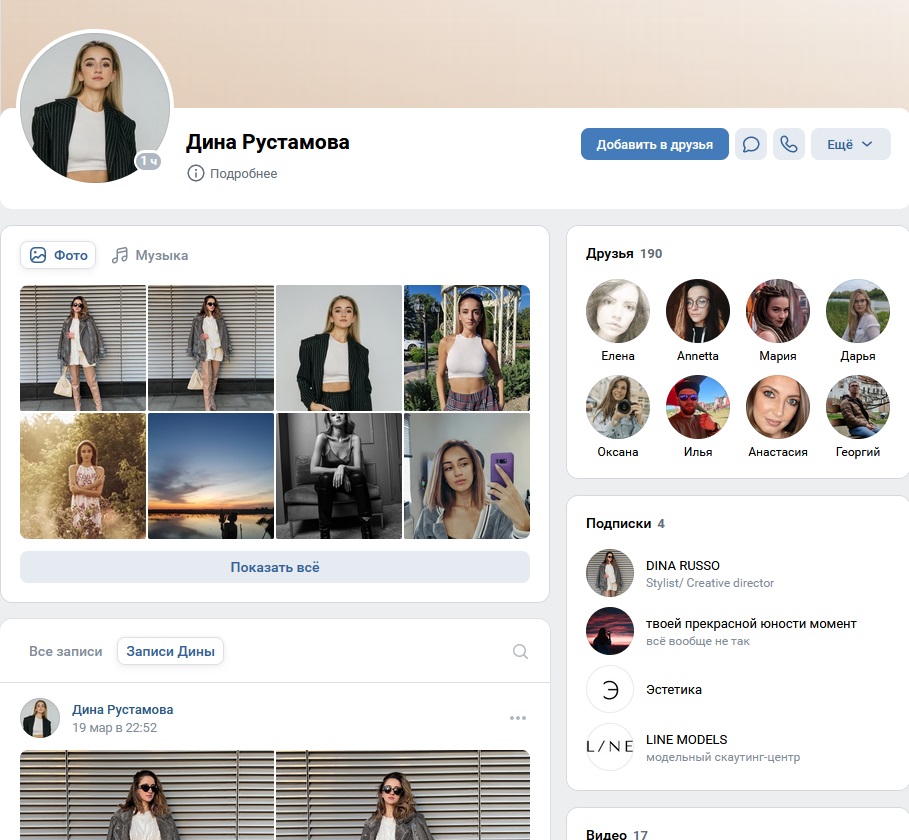Open the message chat icon button
This screenshot has width=909, height=840.
coord(751,144)
